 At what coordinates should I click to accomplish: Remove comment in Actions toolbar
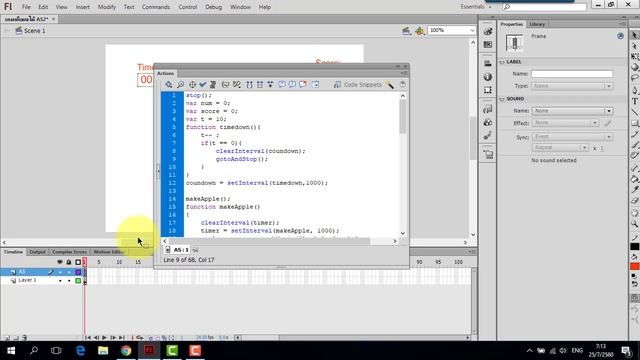(303, 84)
